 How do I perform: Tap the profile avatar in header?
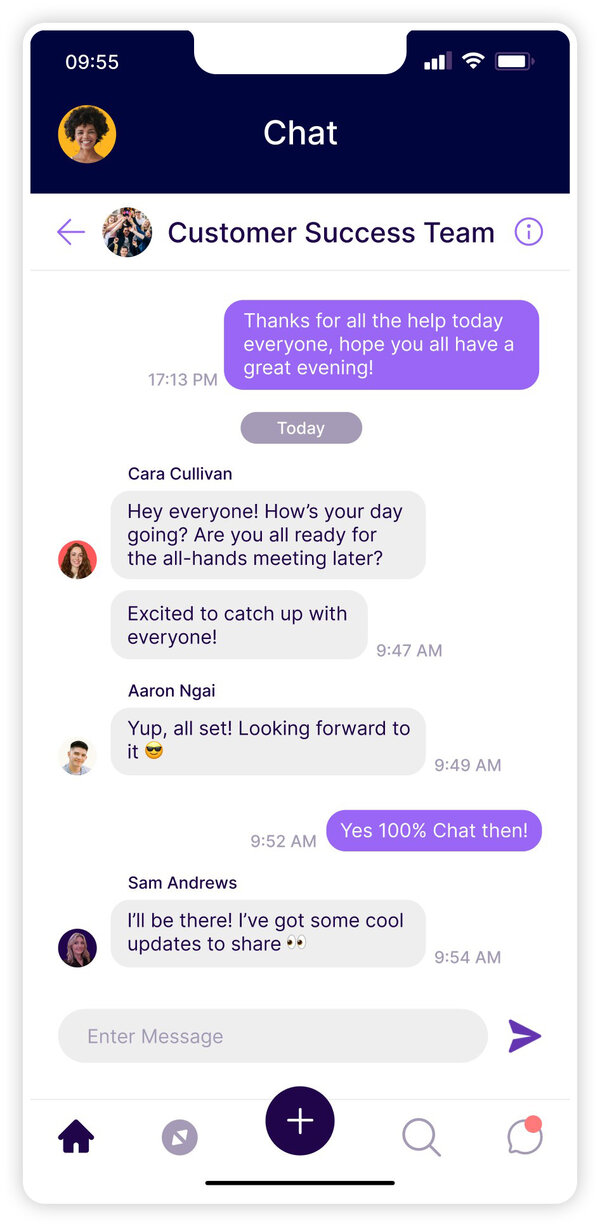(x=88, y=134)
